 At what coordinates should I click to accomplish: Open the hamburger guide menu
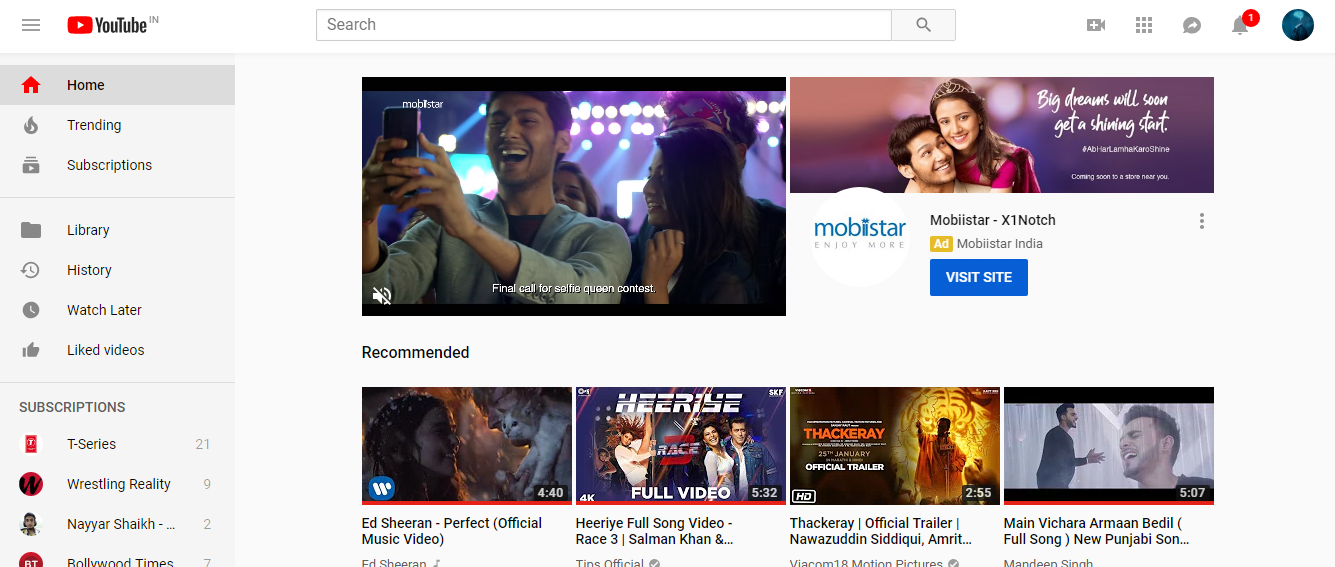coord(31,25)
